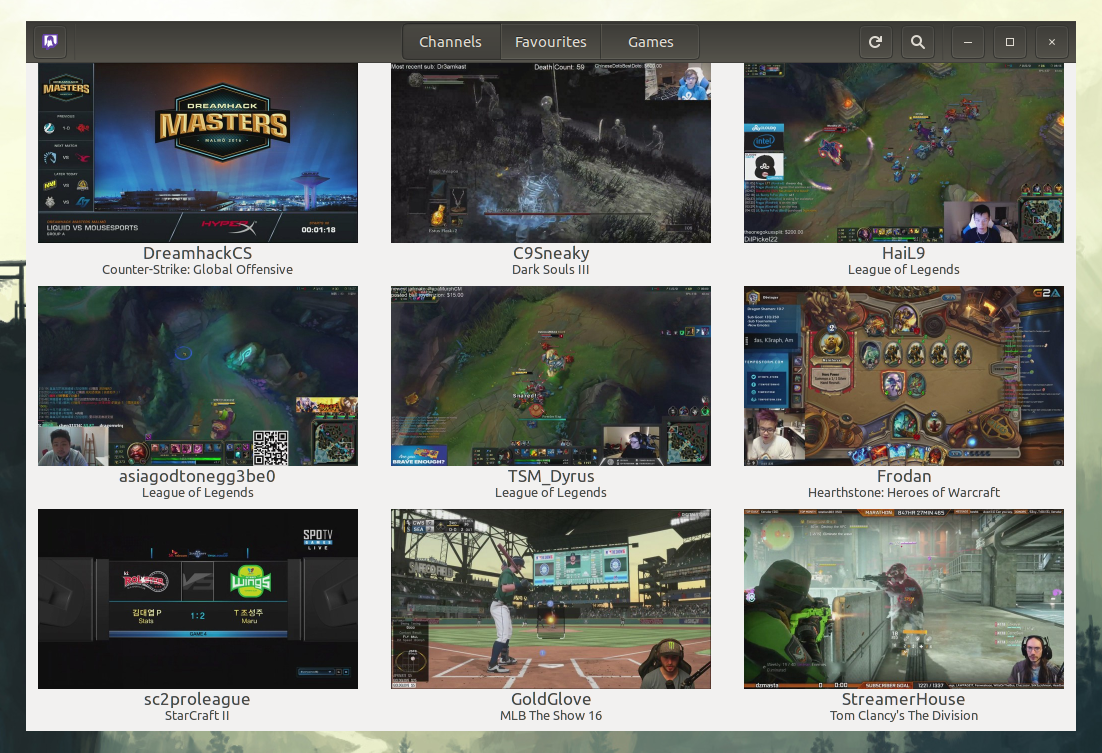Screen dimensions: 1102x753
Task: Click the DreamhackCS channel name
Action: pyautogui.click(x=197, y=253)
